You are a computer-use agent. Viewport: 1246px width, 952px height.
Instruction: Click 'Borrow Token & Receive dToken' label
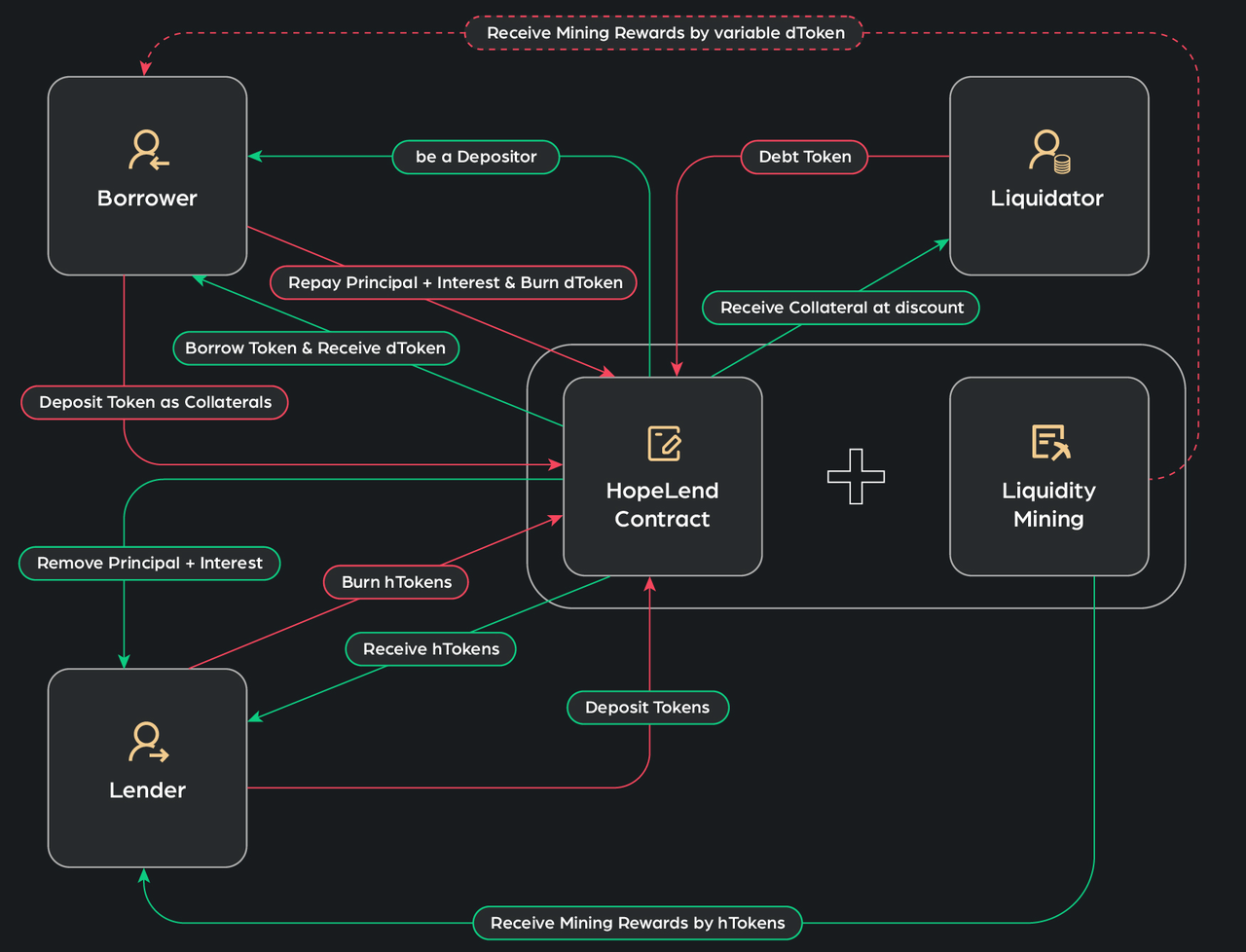click(x=315, y=348)
